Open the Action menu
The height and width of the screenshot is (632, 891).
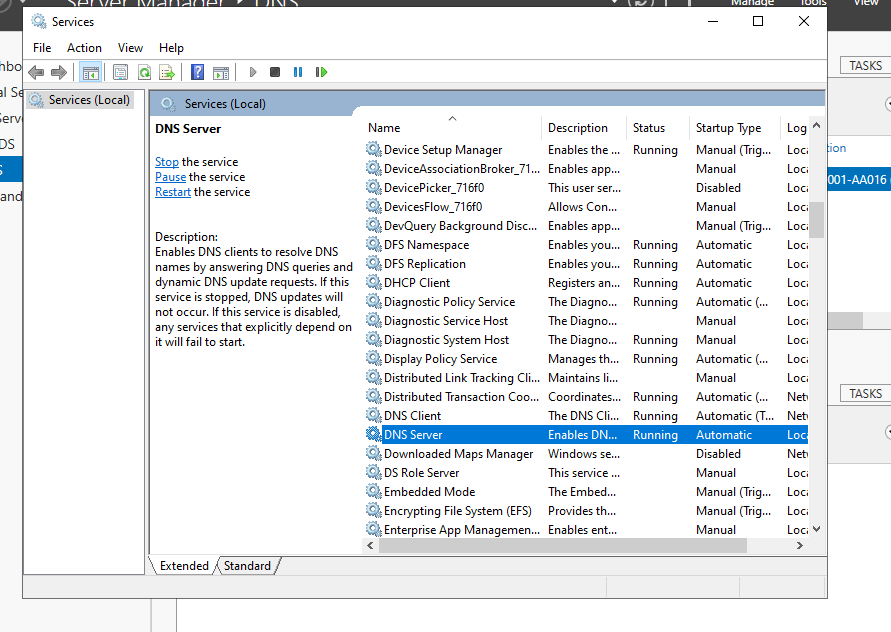pos(84,47)
